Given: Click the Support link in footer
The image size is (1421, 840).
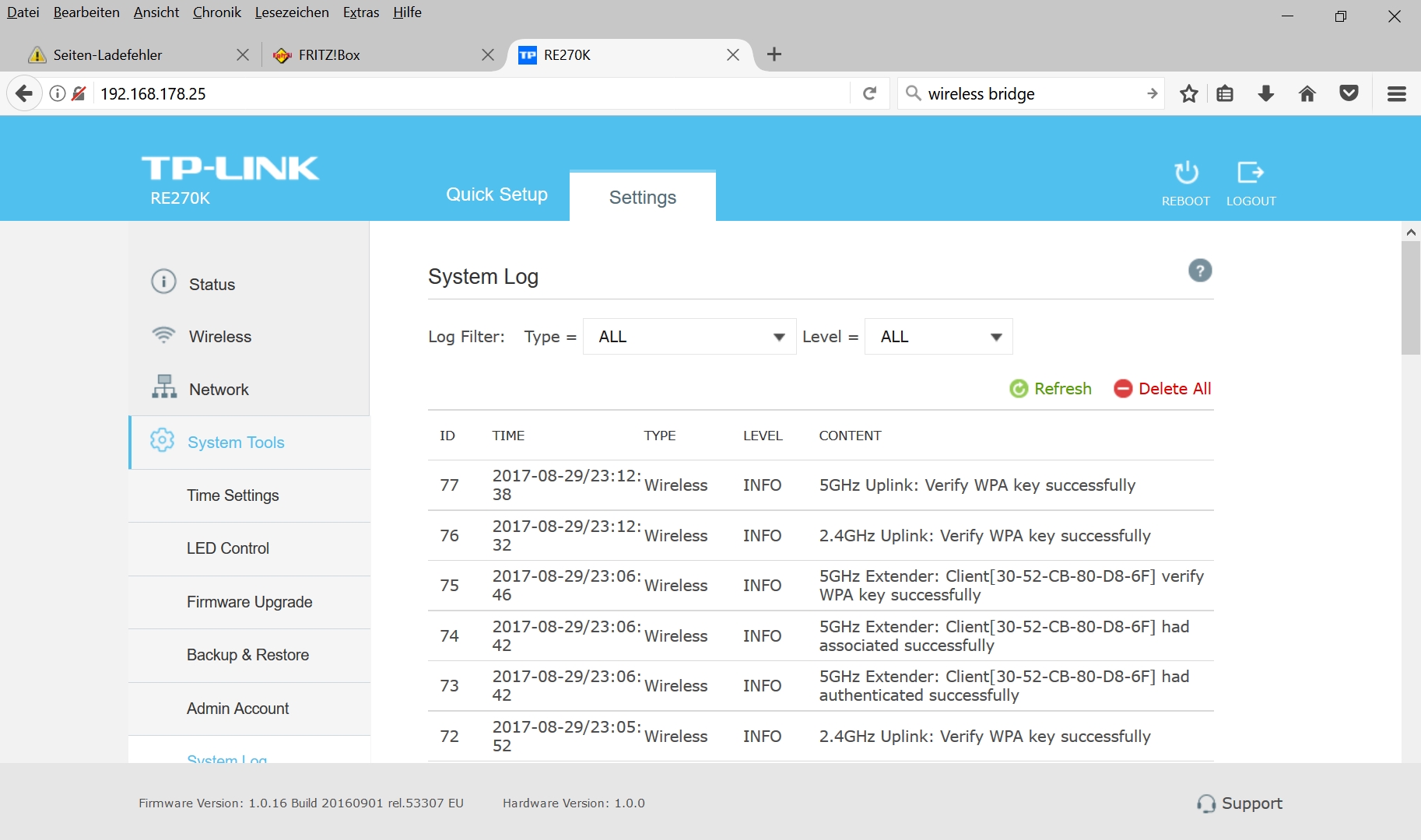Looking at the screenshot, I should pos(1240,803).
